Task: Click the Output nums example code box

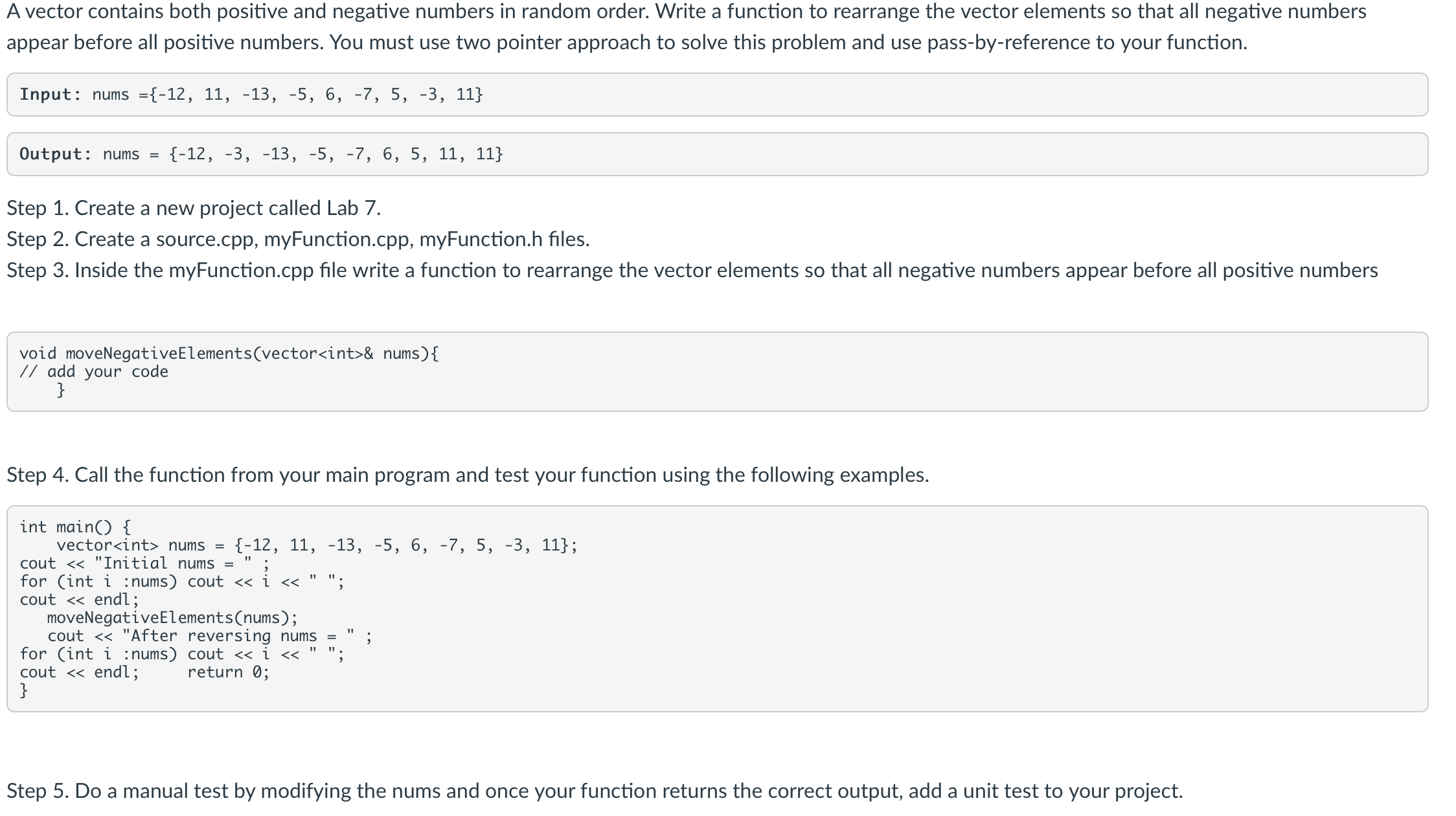Action: pyautogui.click(x=717, y=154)
